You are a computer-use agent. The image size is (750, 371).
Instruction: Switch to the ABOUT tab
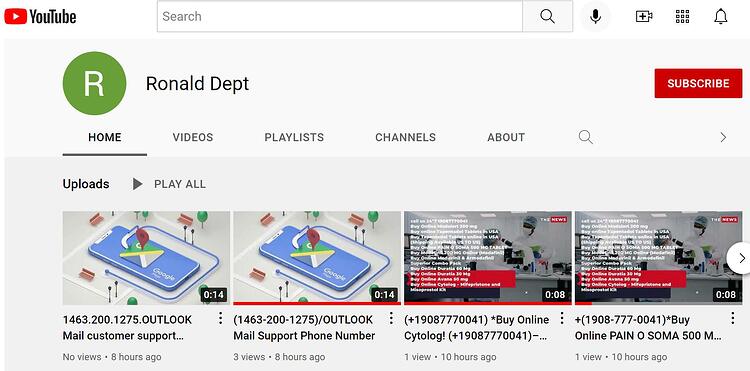pyautogui.click(x=506, y=137)
